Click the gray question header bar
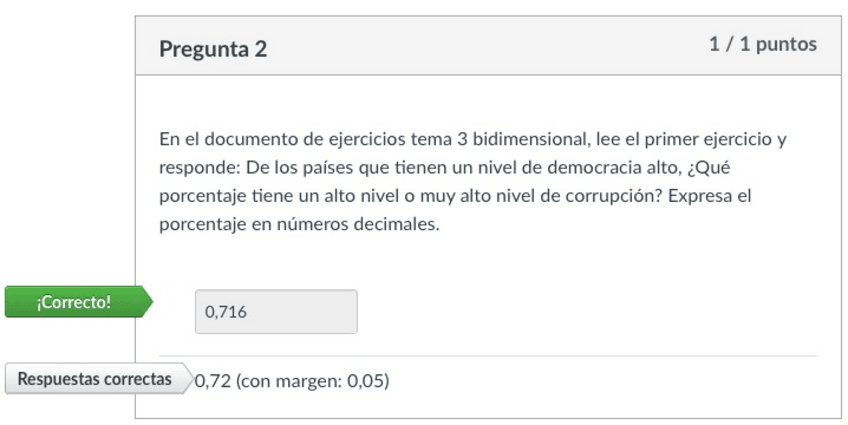848x425 pixels. tap(488, 46)
